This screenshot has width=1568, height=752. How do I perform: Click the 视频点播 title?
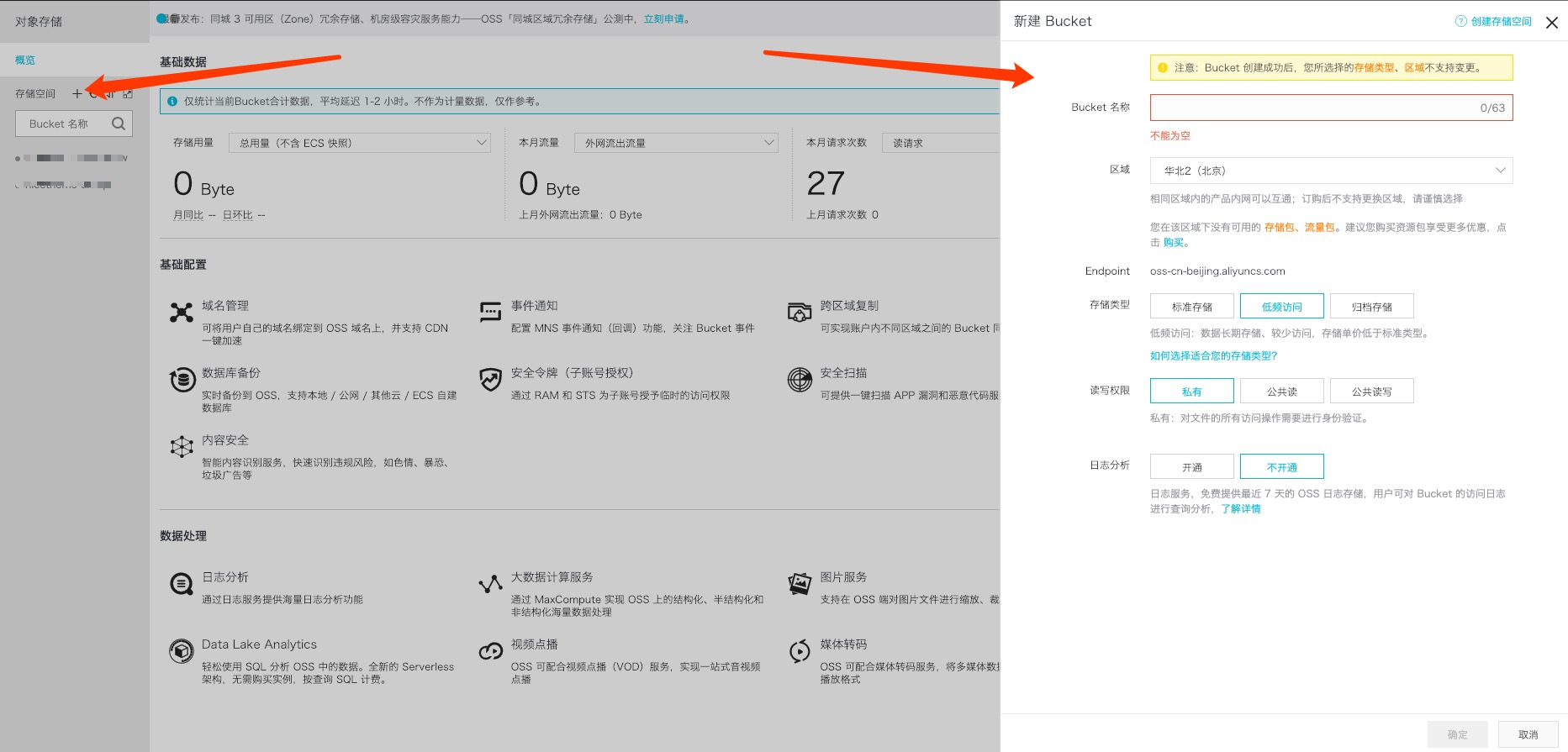point(535,644)
